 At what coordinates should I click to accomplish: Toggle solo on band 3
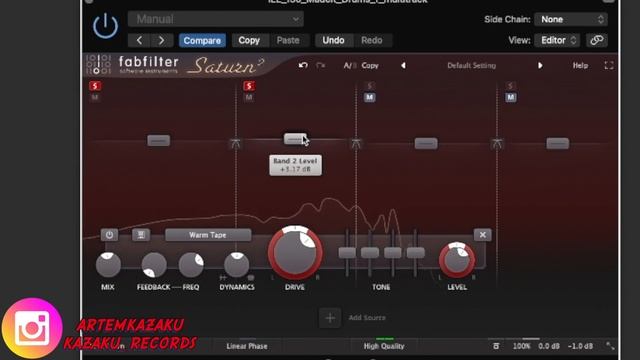pos(370,86)
